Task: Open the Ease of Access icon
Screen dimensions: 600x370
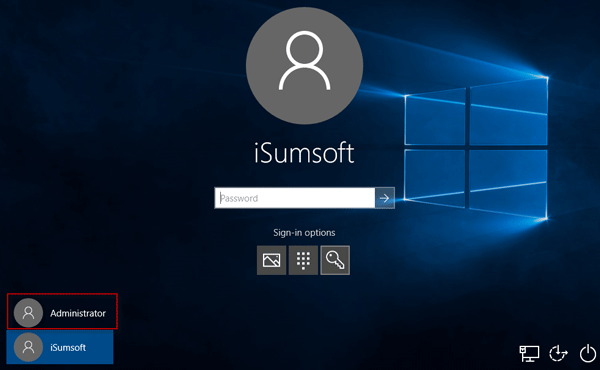Action: pyautogui.click(x=558, y=353)
